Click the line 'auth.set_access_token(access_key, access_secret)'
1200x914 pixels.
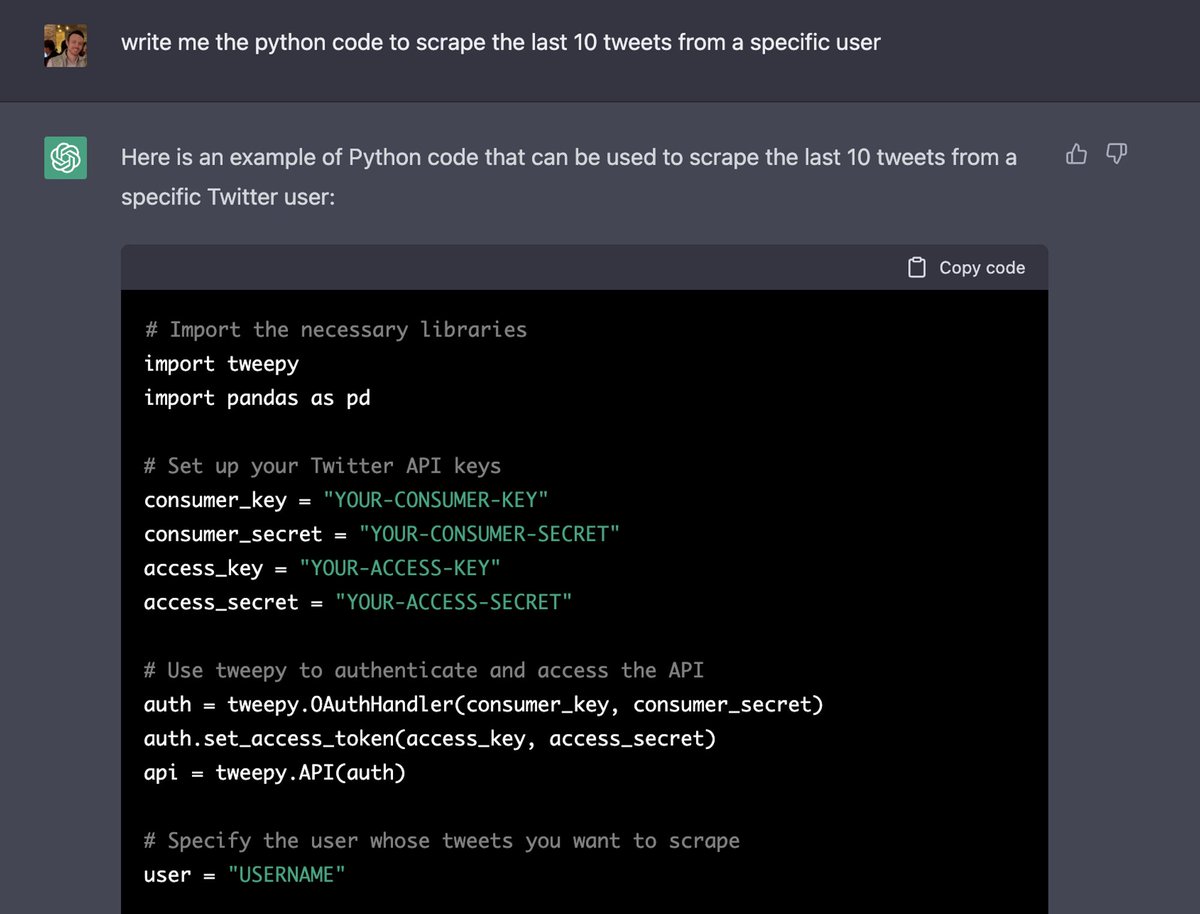pyautogui.click(x=429, y=738)
